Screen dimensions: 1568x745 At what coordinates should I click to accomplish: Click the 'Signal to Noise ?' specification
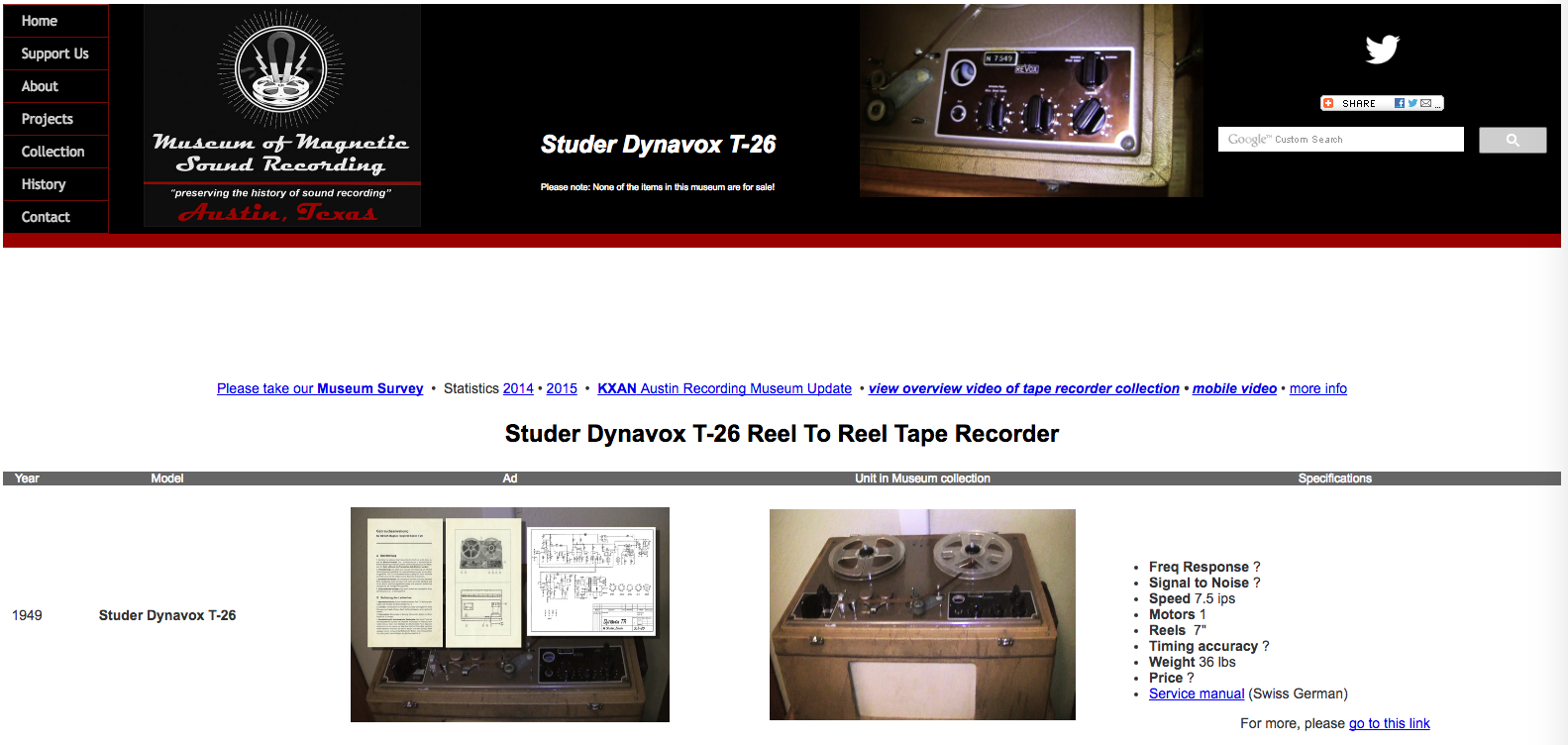click(x=1204, y=583)
